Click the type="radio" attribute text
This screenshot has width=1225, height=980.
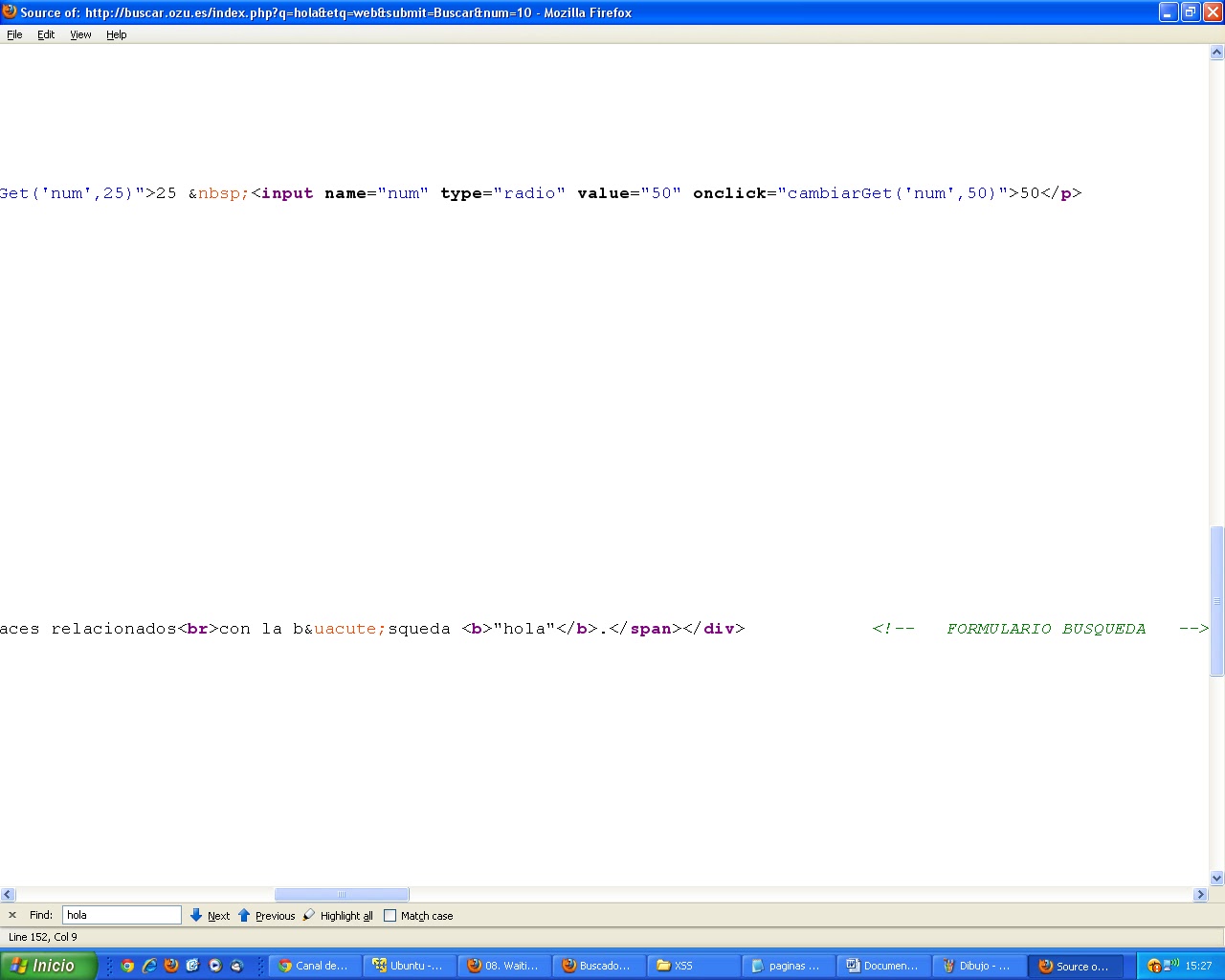point(502,193)
